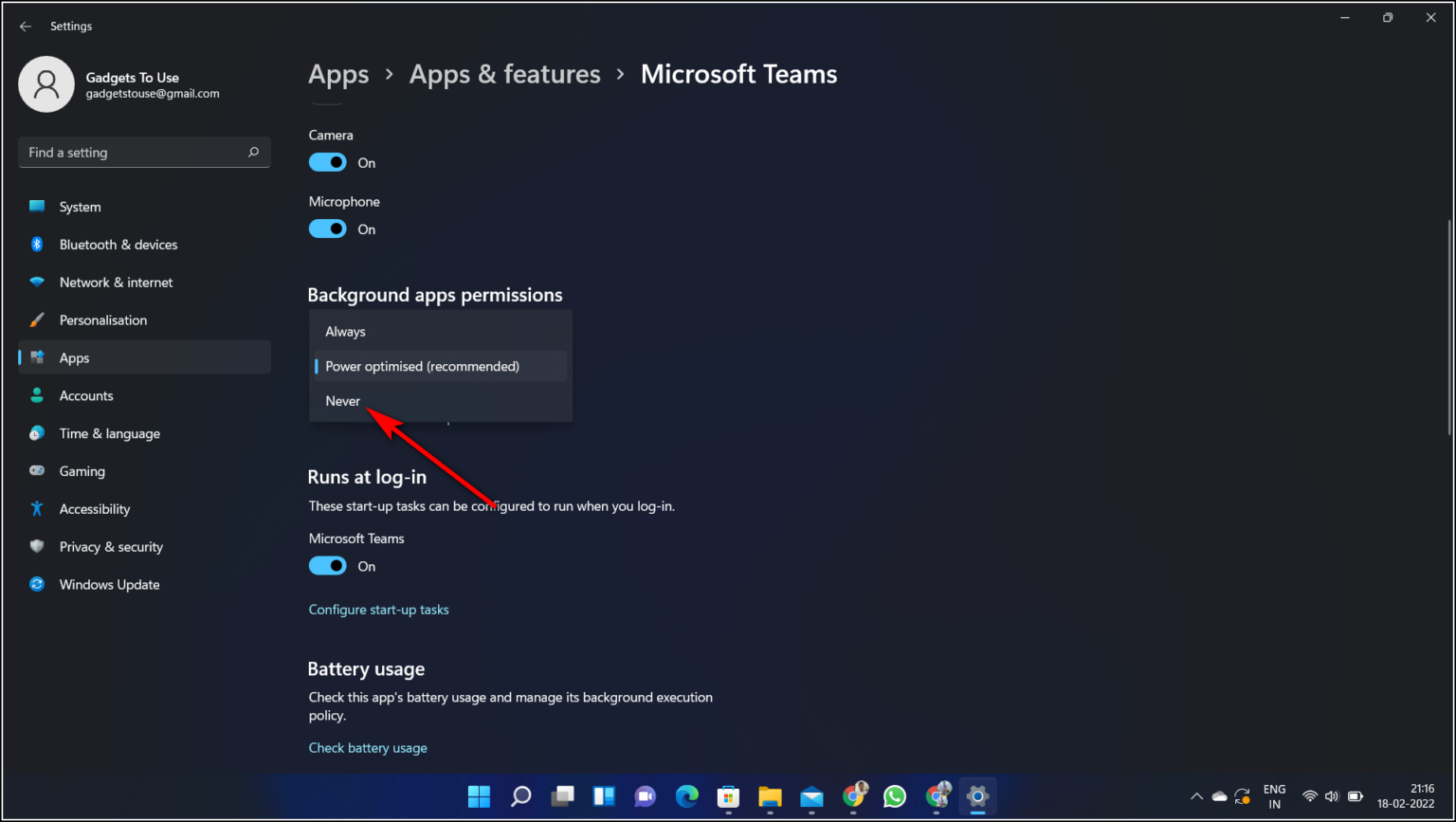Screen dimensions: 1456x822
Task: Open Network & internet settings
Action: [116, 282]
